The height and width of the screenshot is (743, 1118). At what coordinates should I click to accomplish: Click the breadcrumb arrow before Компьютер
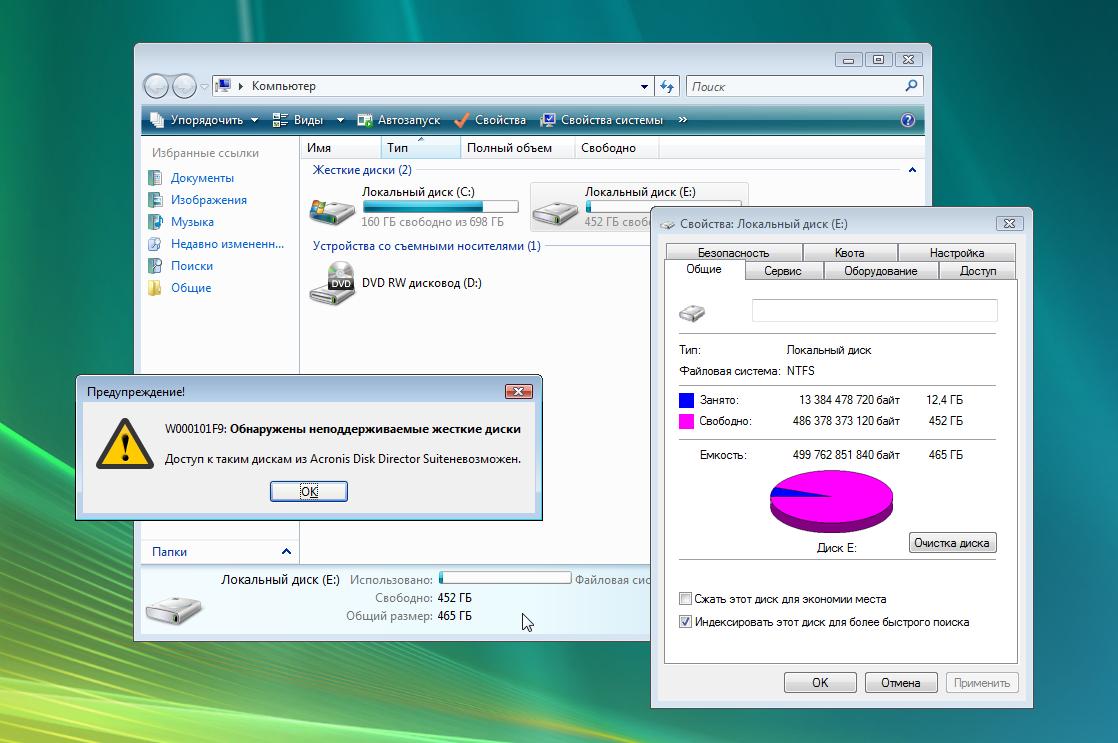click(241, 86)
